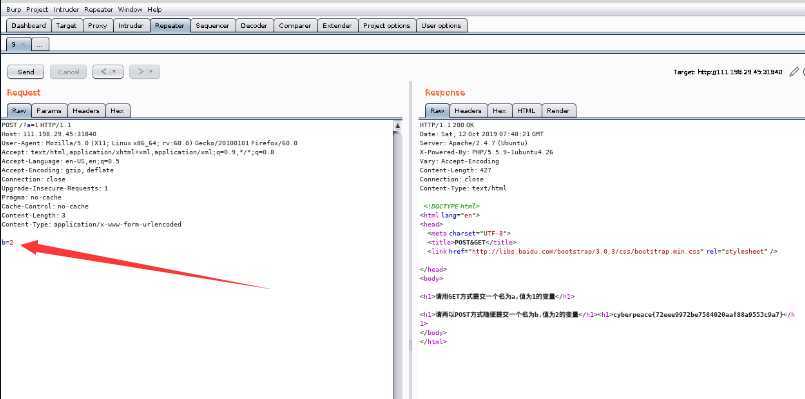This screenshot has width=805, height=399.
Task: Click the Vary: Accept-Encoding line
Action: coord(459,161)
